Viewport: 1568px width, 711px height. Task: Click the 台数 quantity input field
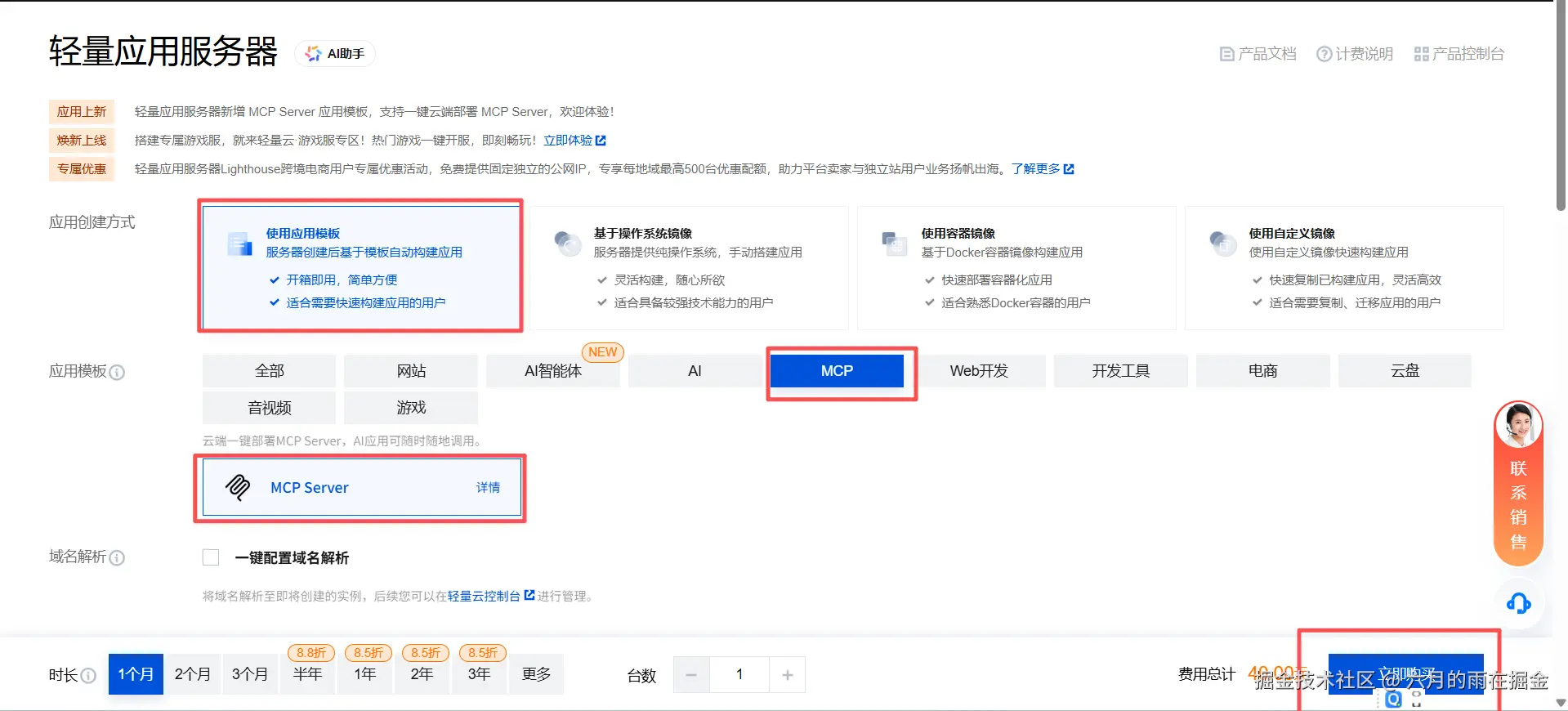pos(739,675)
